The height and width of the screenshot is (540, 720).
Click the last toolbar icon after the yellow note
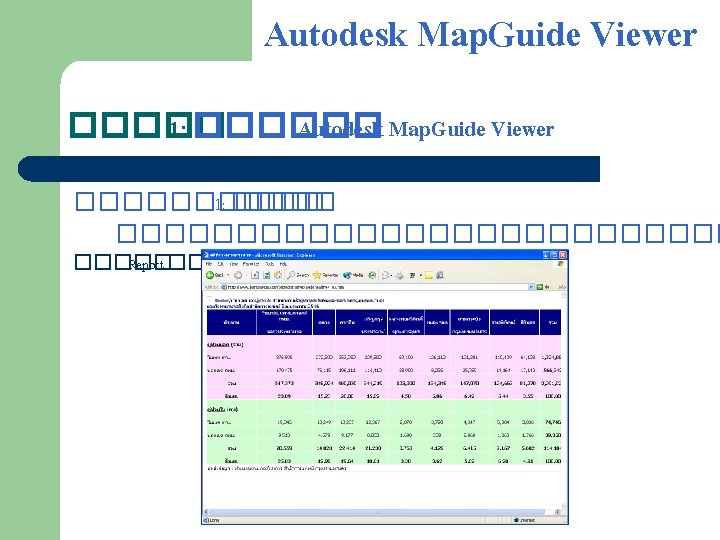(x=439, y=275)
